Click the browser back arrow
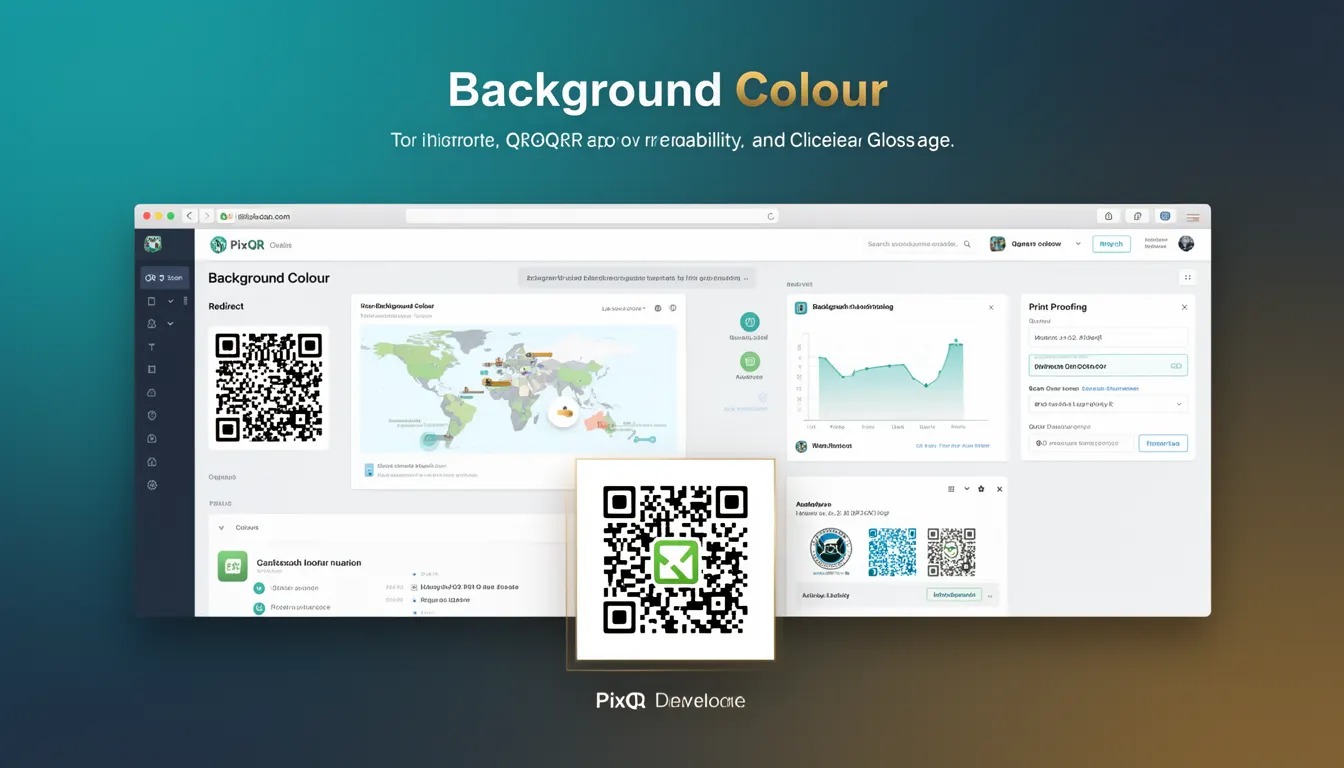Screen dimensions: 1344x768 [x=189, y=216]
